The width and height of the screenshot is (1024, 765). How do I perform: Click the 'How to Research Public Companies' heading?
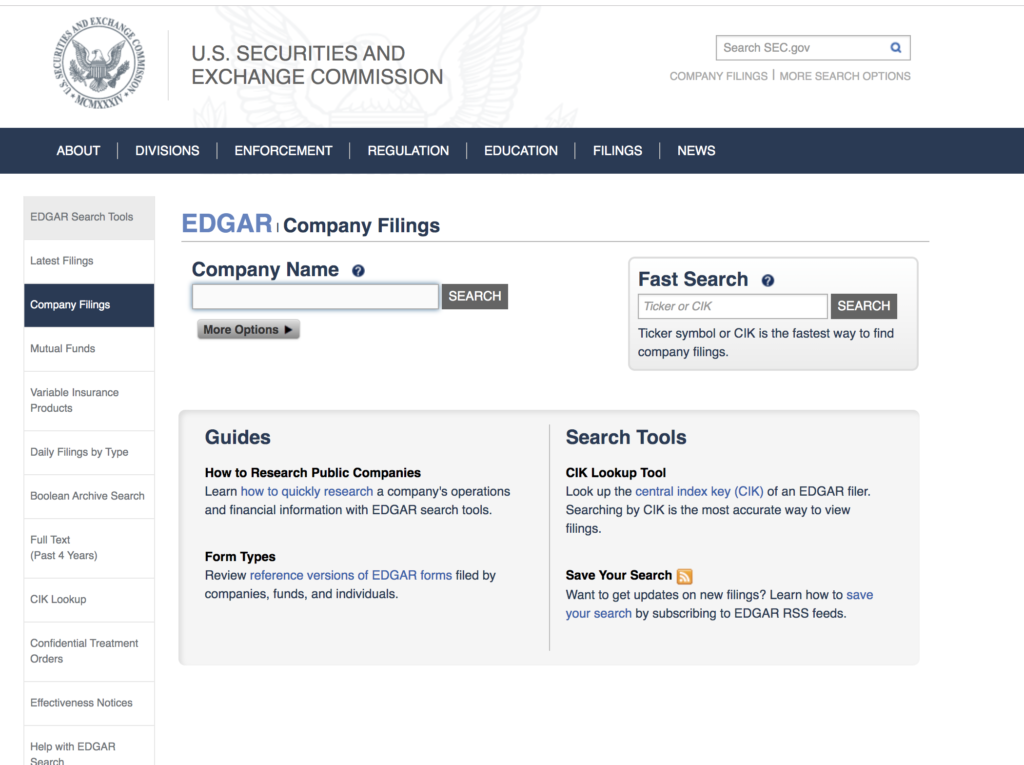[313, 472]
